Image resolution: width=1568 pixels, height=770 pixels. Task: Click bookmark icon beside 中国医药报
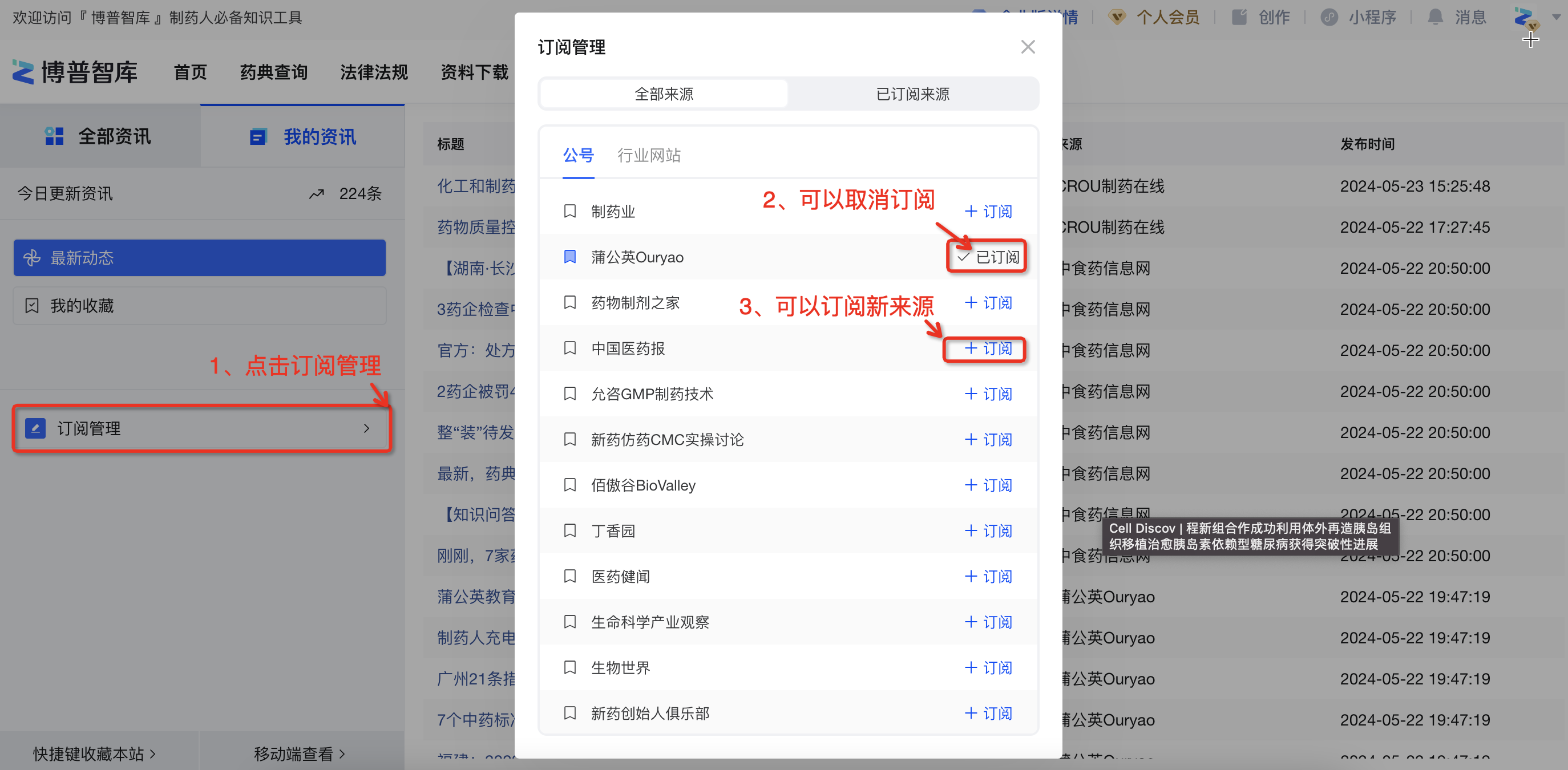[569, 348]
